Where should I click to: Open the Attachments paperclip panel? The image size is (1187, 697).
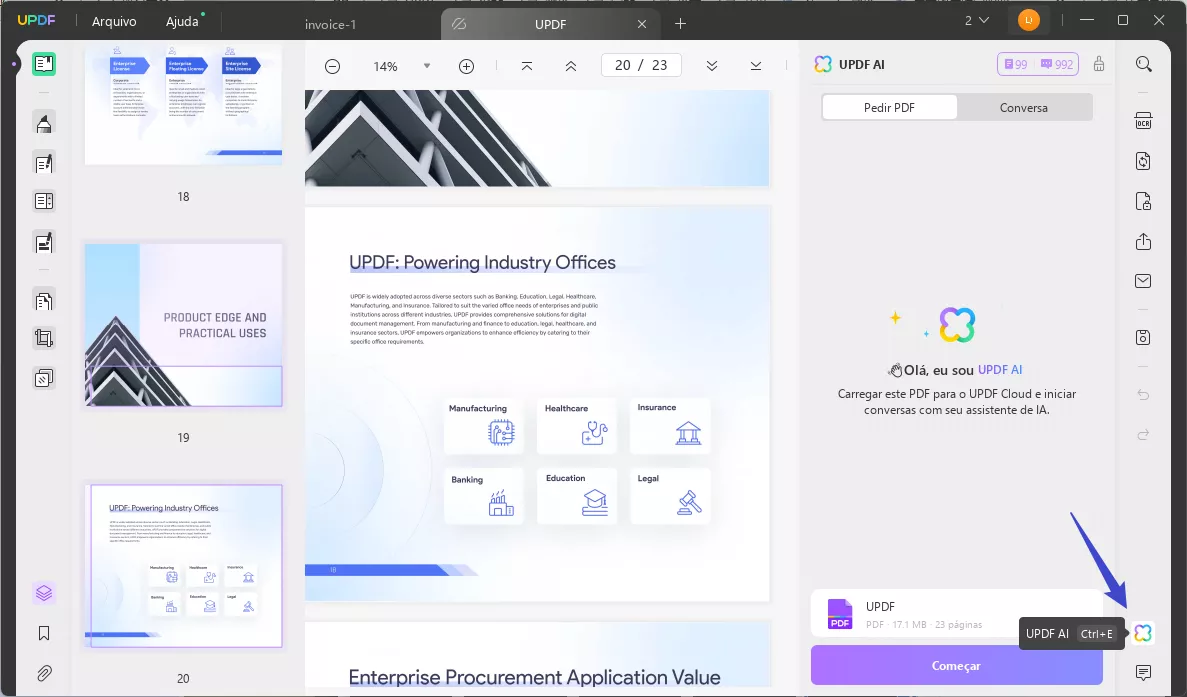(44, 673)
